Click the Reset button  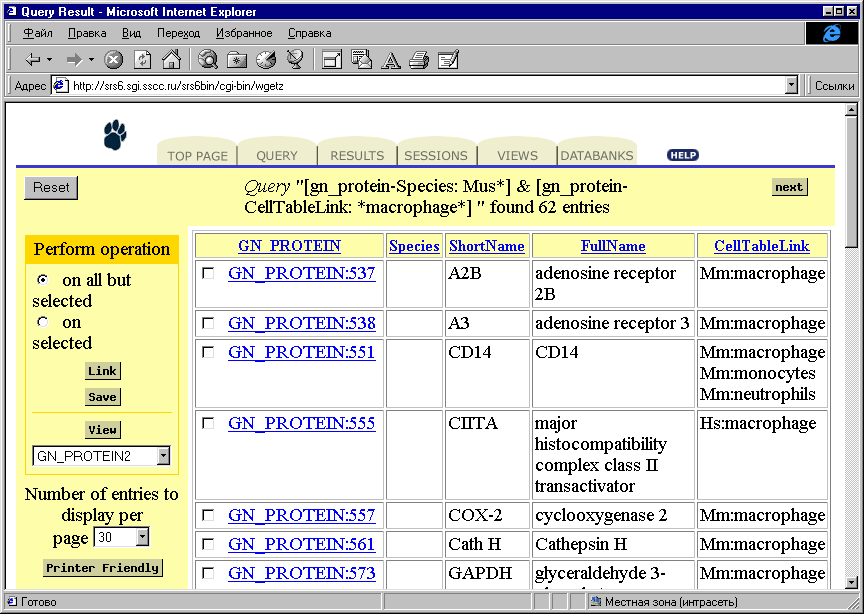coord(51,187)
